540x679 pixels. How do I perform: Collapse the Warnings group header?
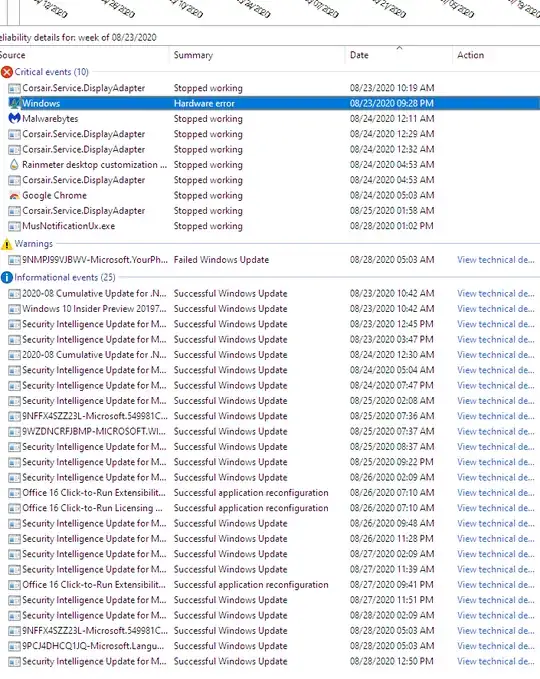click(33, 244)
